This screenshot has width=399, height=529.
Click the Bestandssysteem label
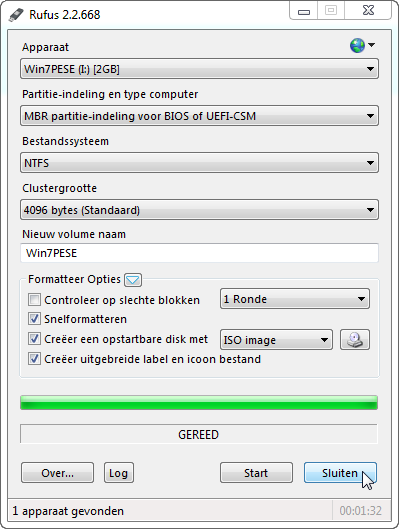66,141
